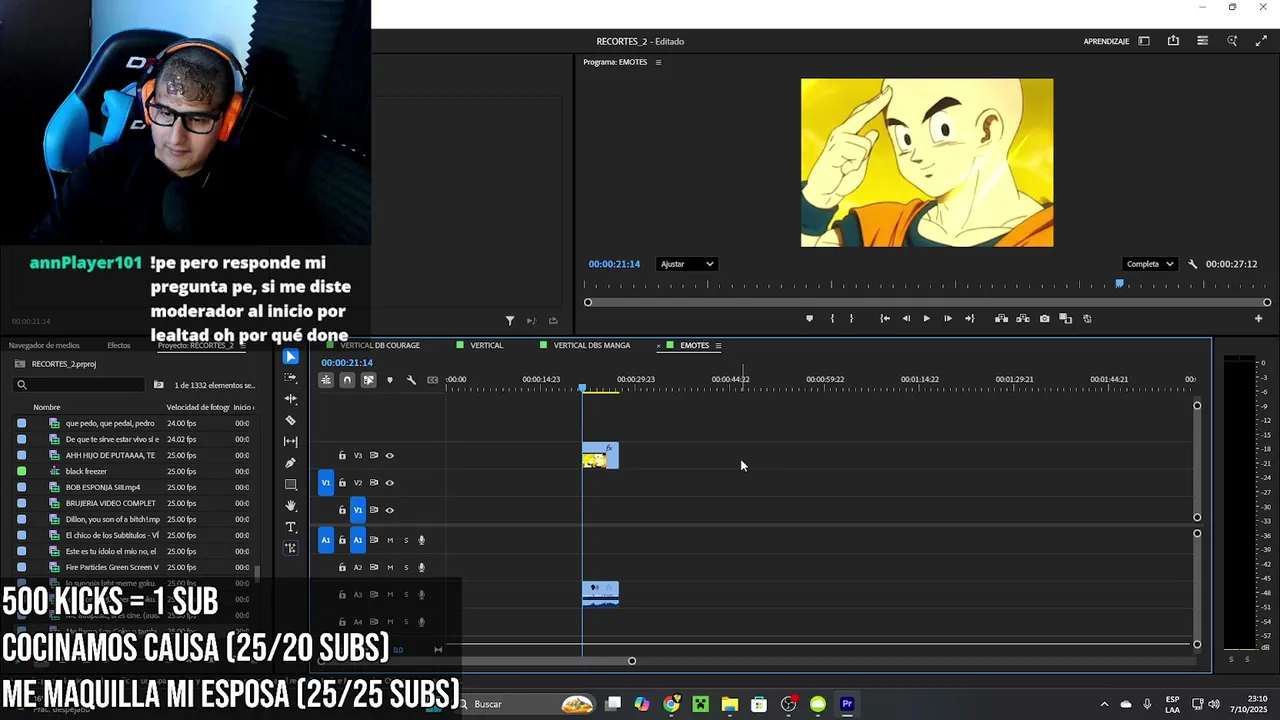The image size is (1280, 720).
Task: Solo audio track A2
Action: point(406,568)
